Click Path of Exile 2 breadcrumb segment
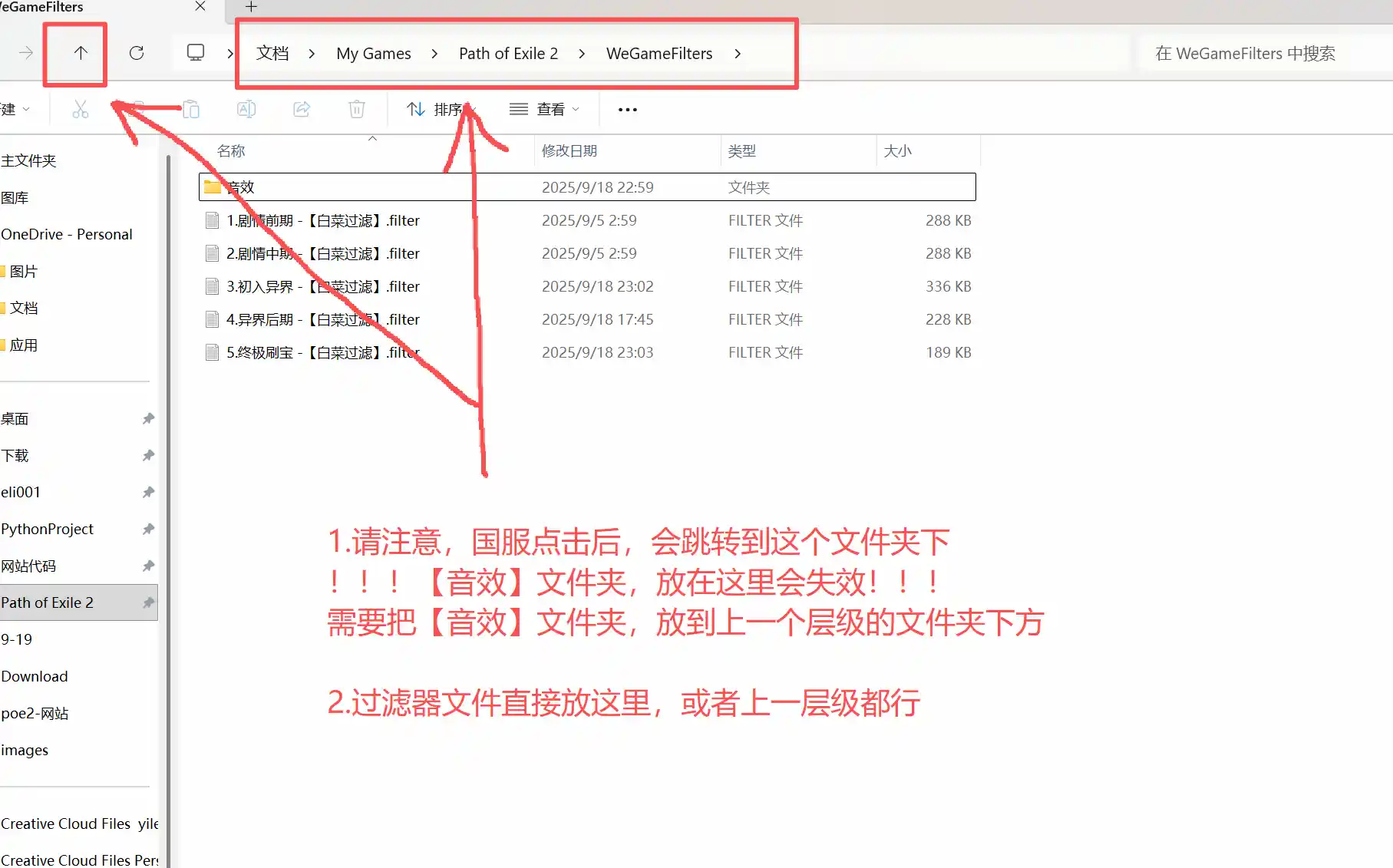The height and width of the screenshot is (868, 1393). (x=508, y=54)
